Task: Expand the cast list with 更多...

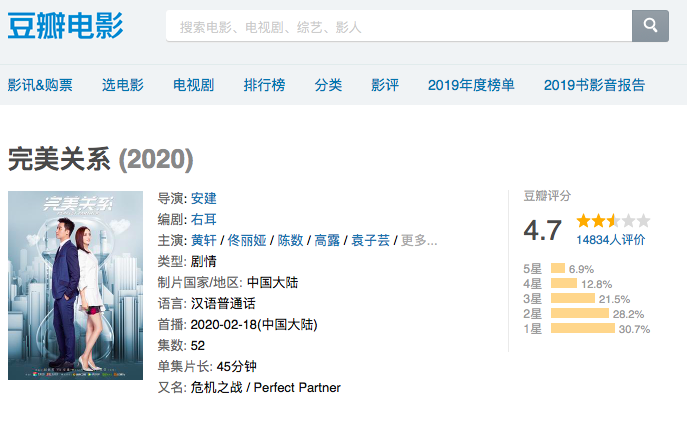Action: tap(419, 240)
